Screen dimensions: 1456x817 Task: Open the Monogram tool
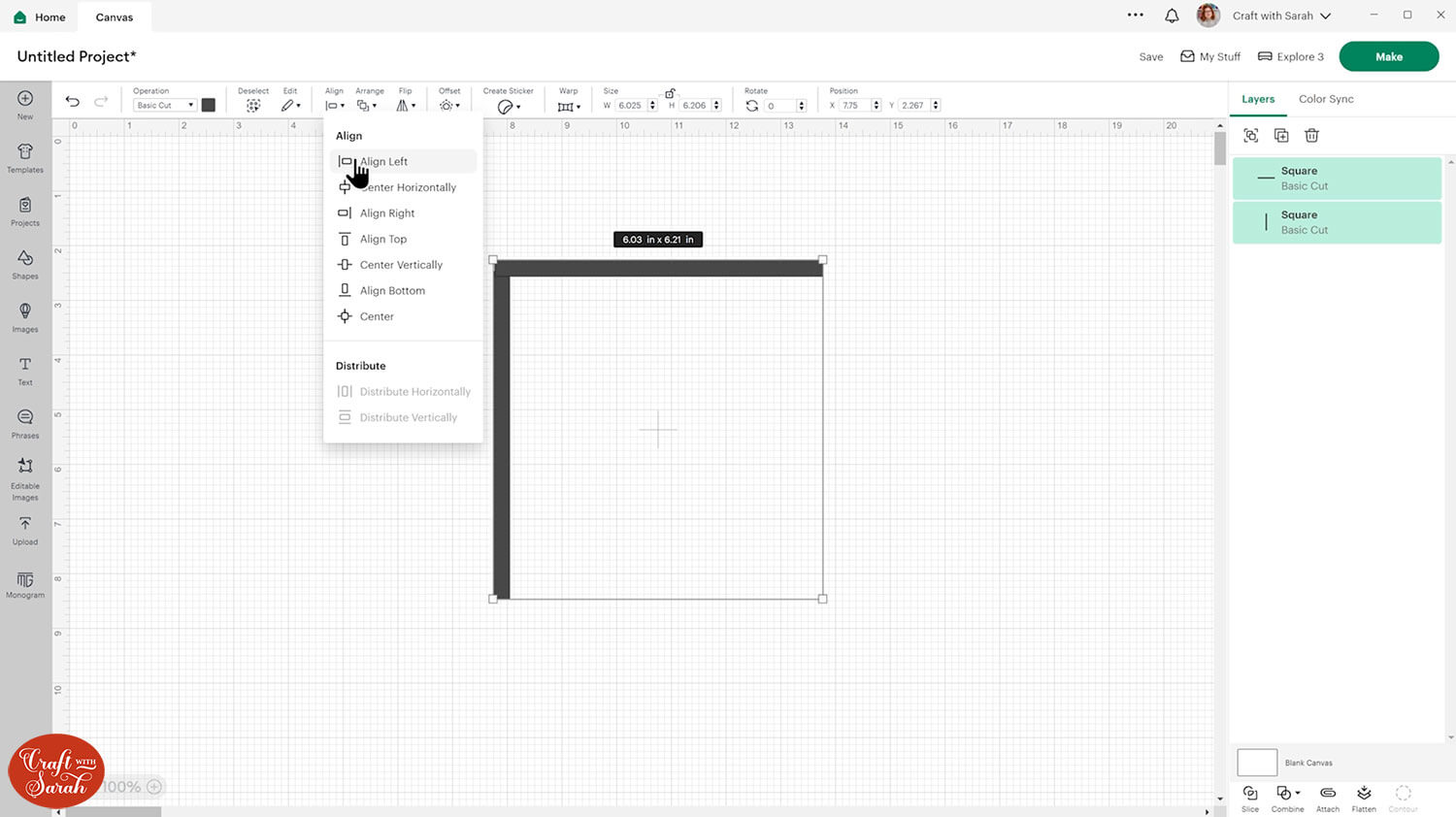(x=25, y=585)
